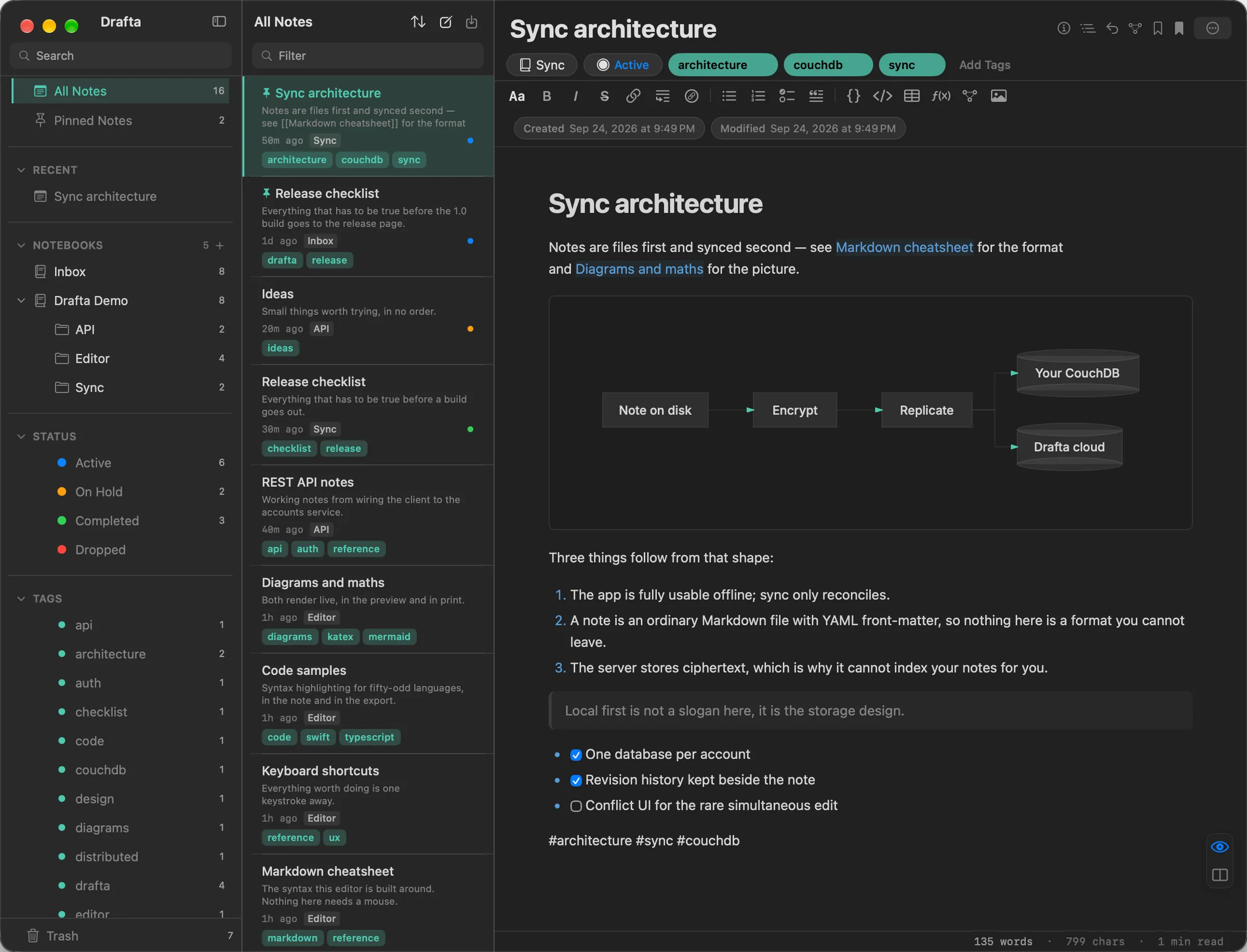
Task: Toggle split view below the eye icon
Action: pyautogui.click(x=1219, y=875)
